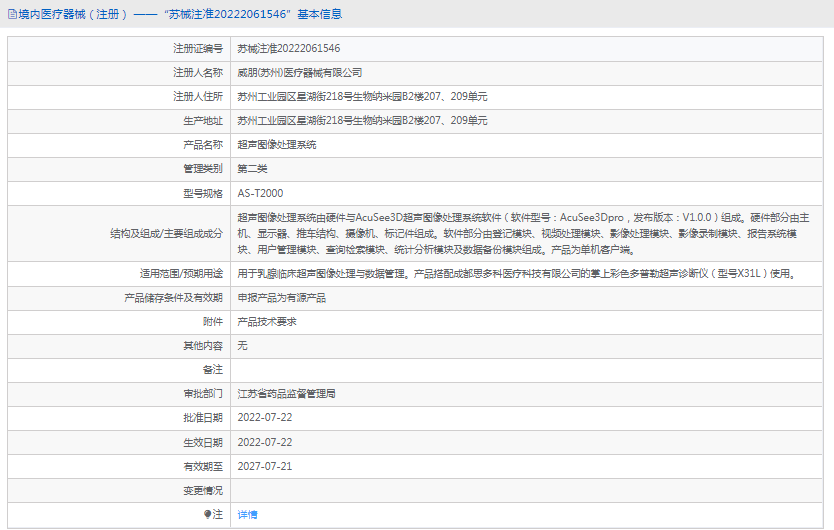The image size is (834, 530).
Task: Click the 产品储存条件及有效期 label
Action: pyautogui.click(x=173, y=297)
